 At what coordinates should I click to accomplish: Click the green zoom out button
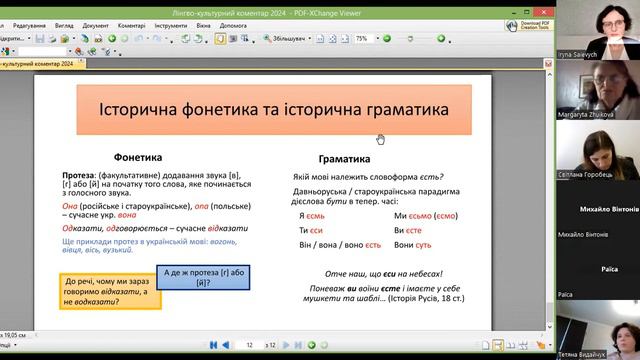[387, 39]
